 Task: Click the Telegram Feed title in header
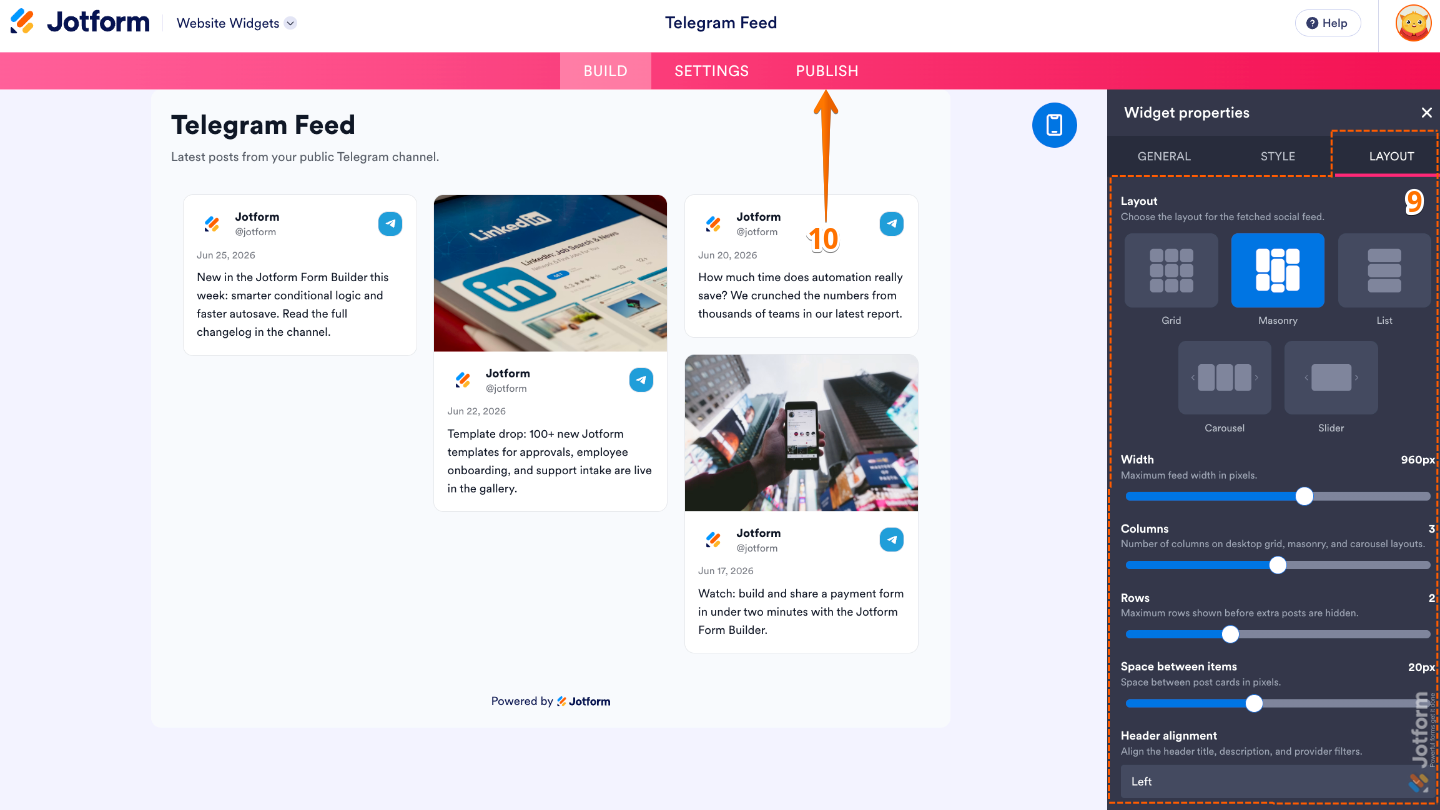[x=721, y=23]
